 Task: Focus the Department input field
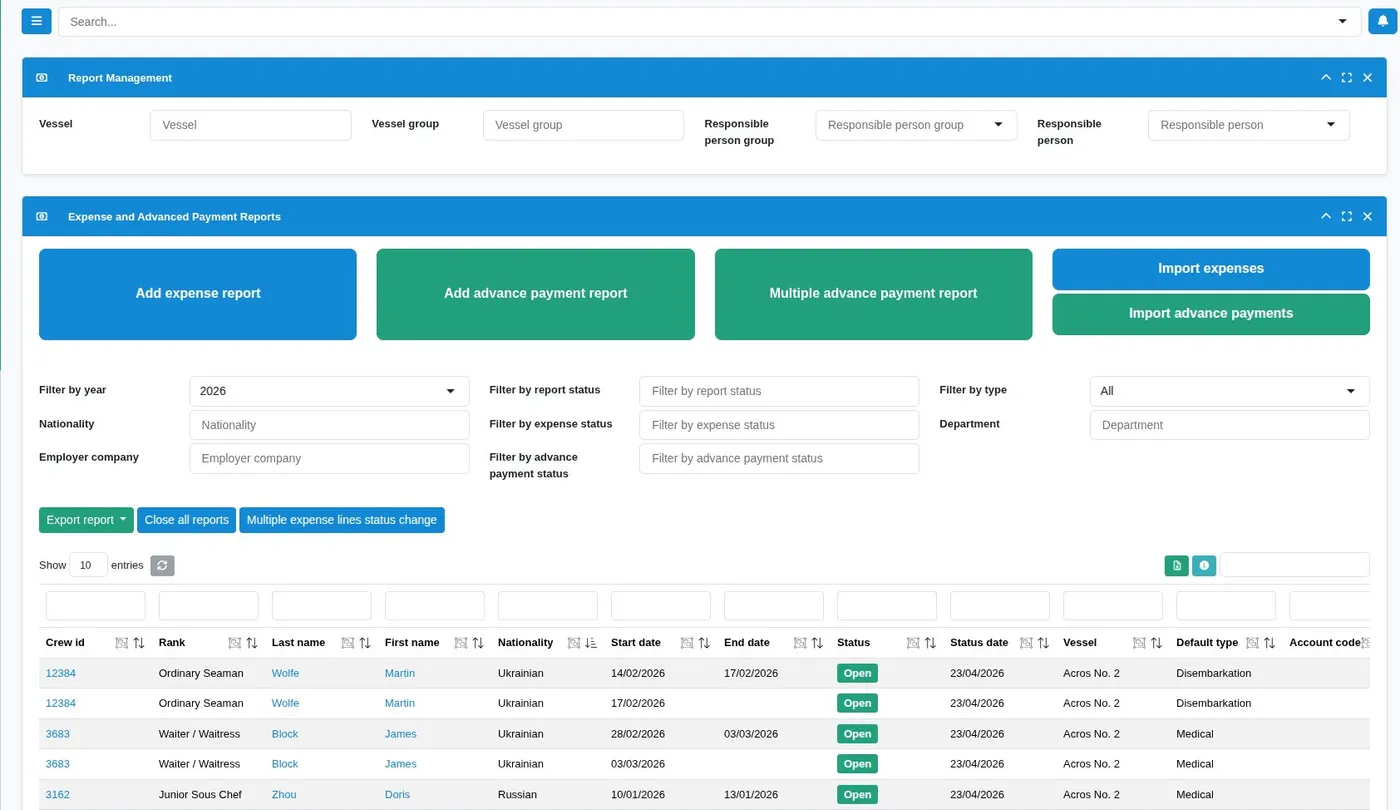[1229, 425]
